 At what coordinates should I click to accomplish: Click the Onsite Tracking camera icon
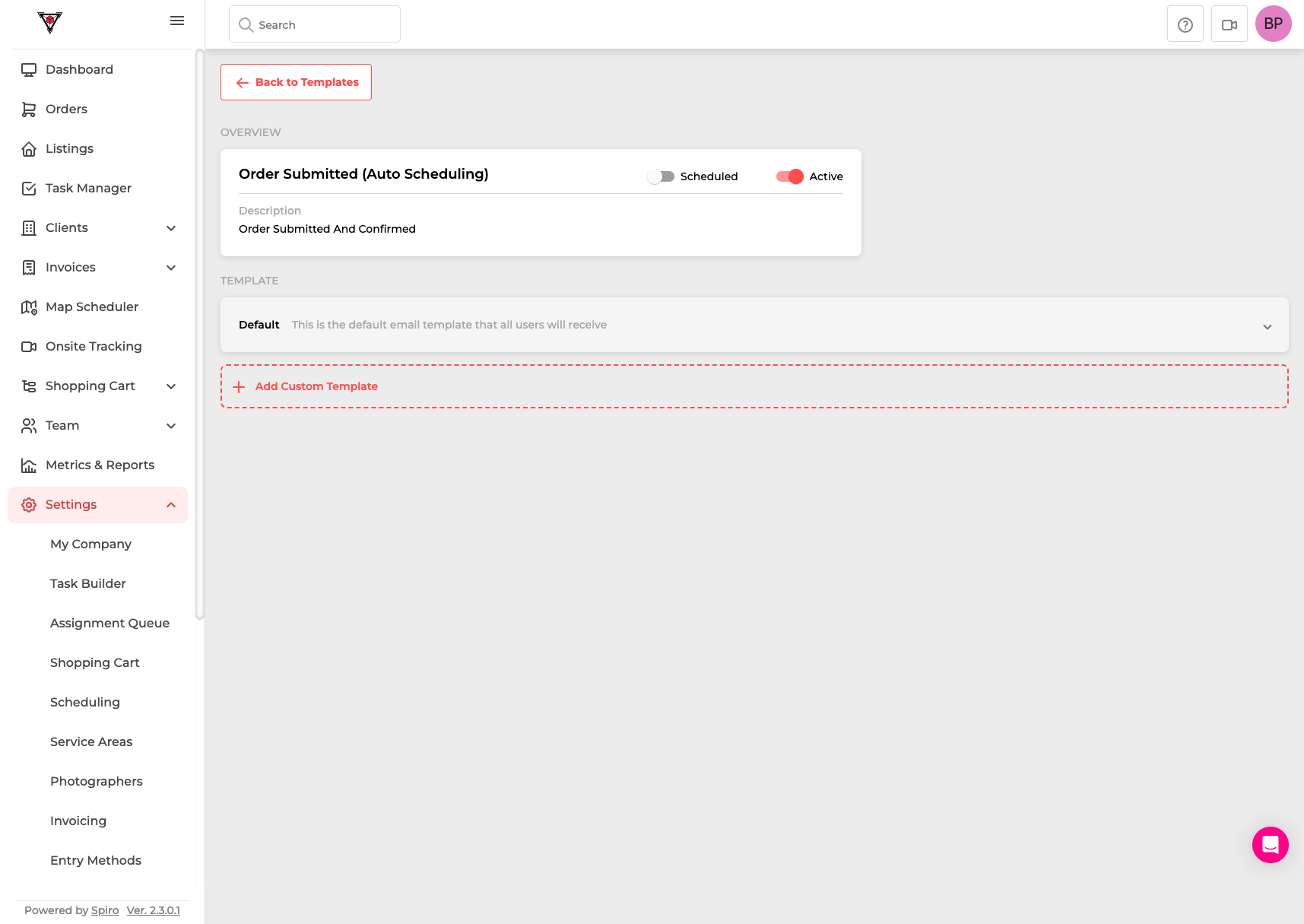click(x=29, y=347)
